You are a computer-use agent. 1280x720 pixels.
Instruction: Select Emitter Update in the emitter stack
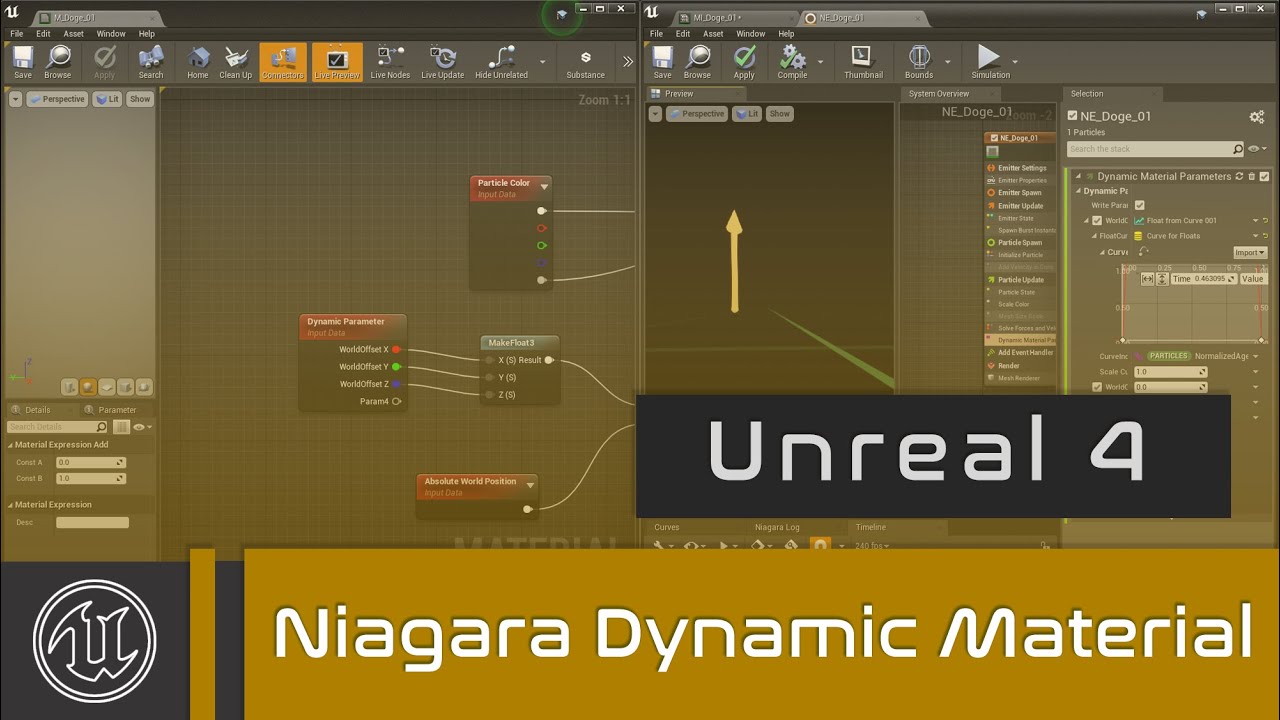[x=1020, y=206]
